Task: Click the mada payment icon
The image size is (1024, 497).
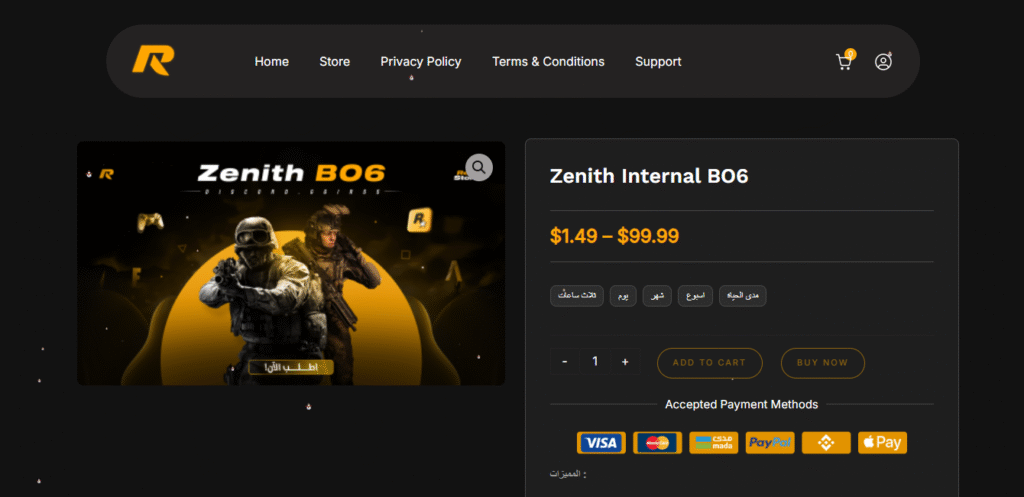Action: point(713,443)
